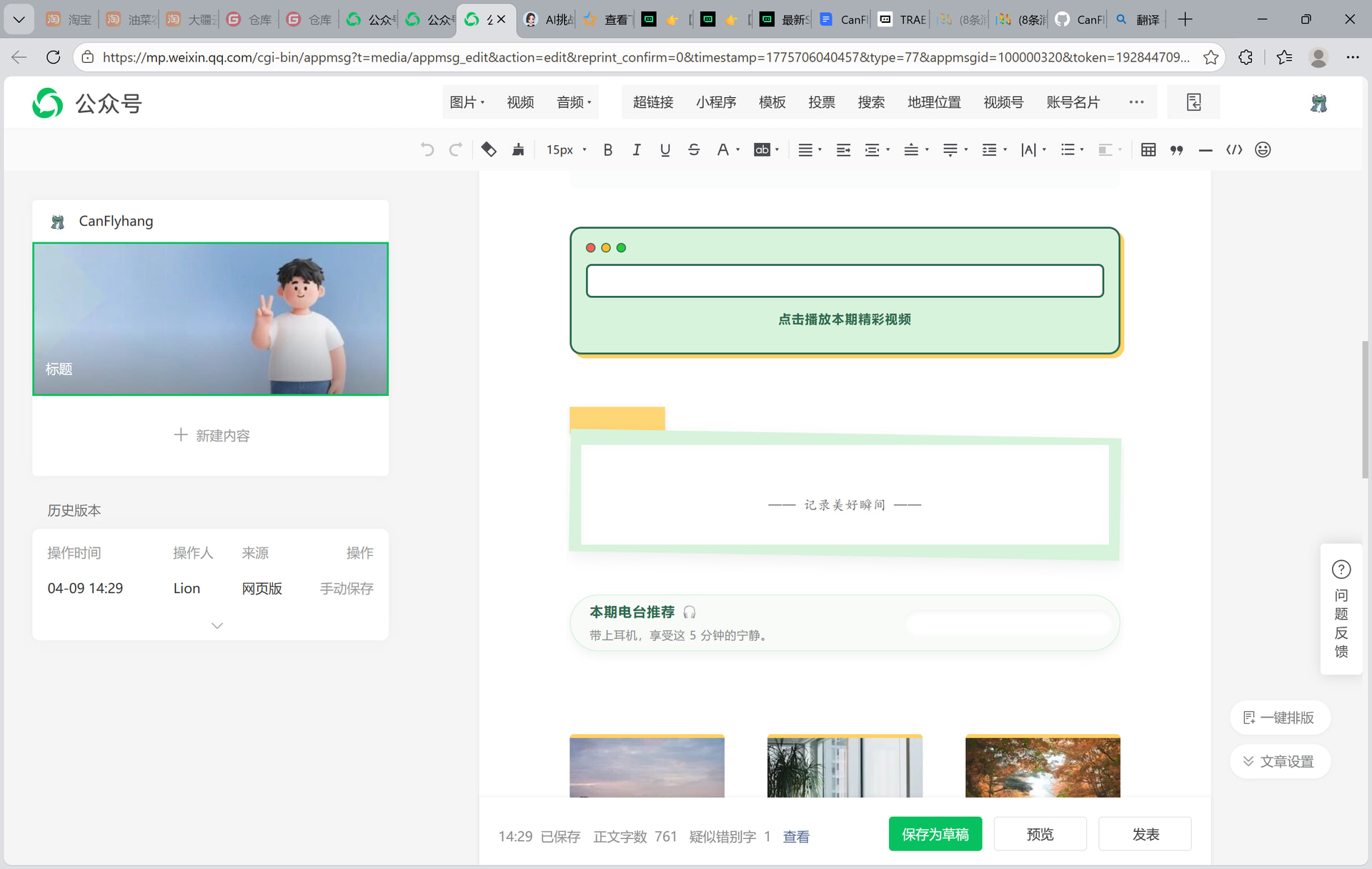Click the 保存为草稿 save draft button
1372x869 pixels.
[x=935, y=834]
